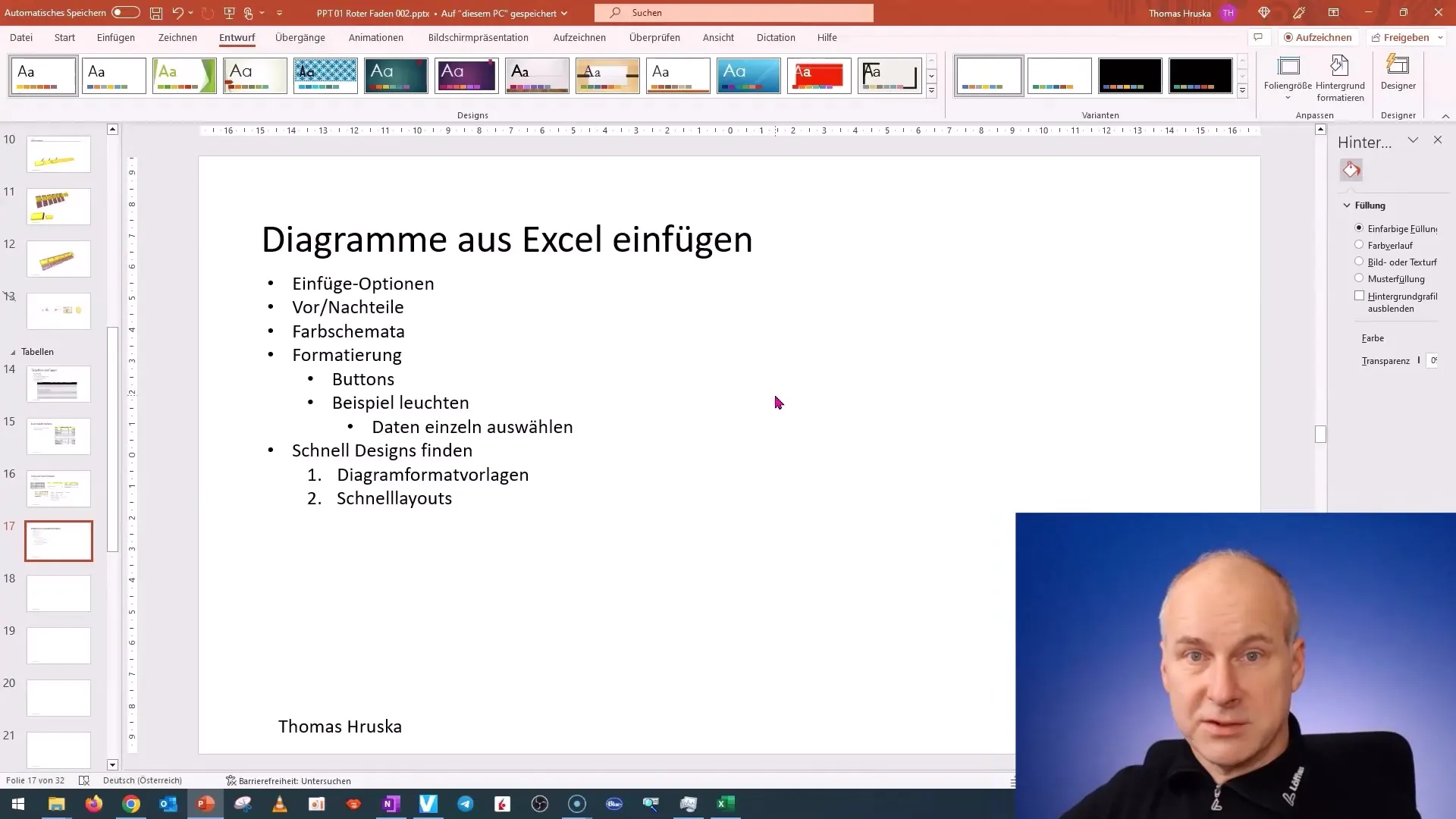The image size is (1456, 819).
Task: Select the first black variant
Action: click(1130, 76)
